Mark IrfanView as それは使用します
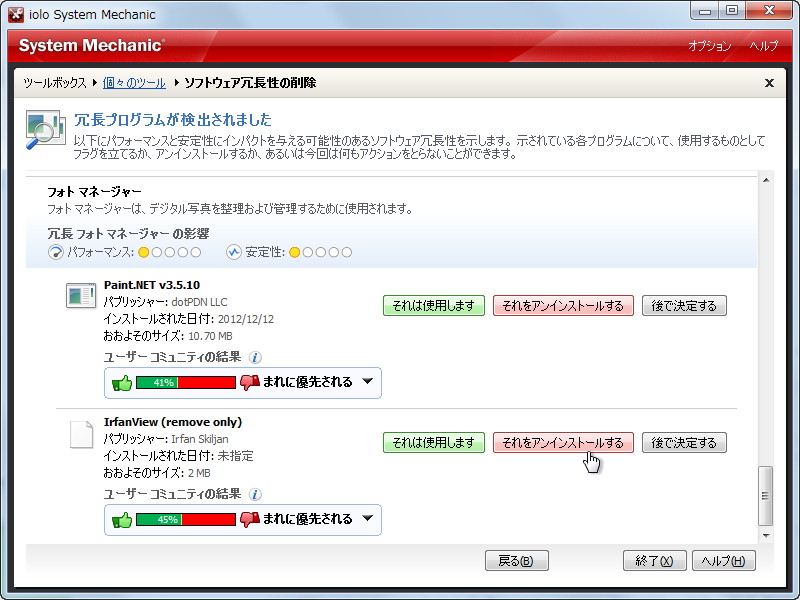The height and width of the screenshot is (600, 800). tap(434, 442)
